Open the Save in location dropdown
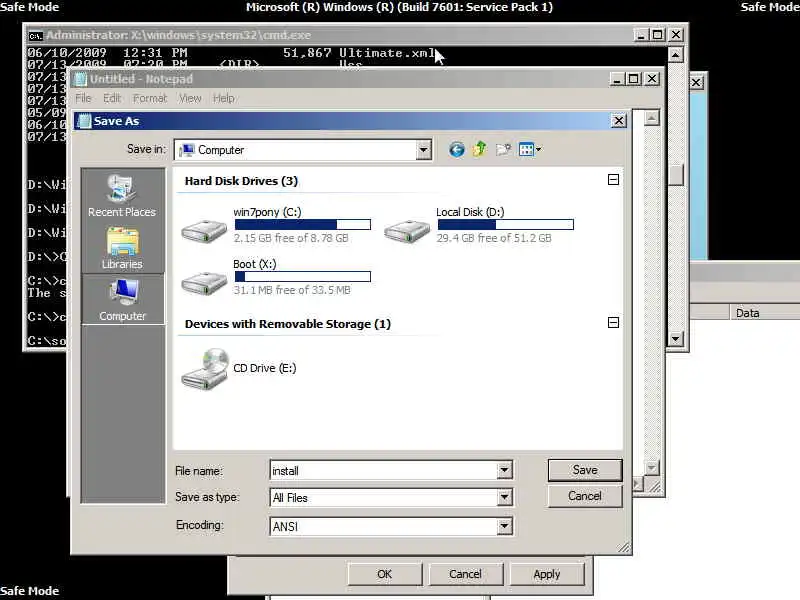The height and width of the screenshot is (600, 800). point(423,150)
